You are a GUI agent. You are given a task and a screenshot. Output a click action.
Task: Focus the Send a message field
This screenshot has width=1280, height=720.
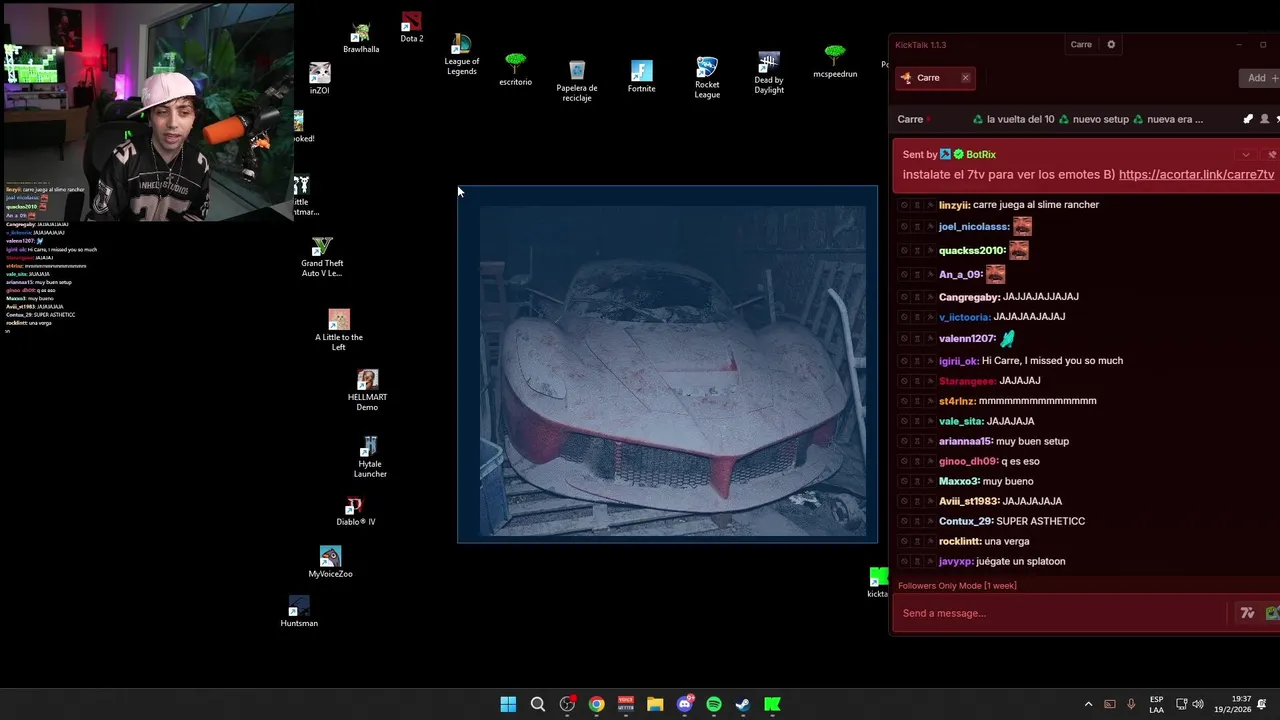1060,613
